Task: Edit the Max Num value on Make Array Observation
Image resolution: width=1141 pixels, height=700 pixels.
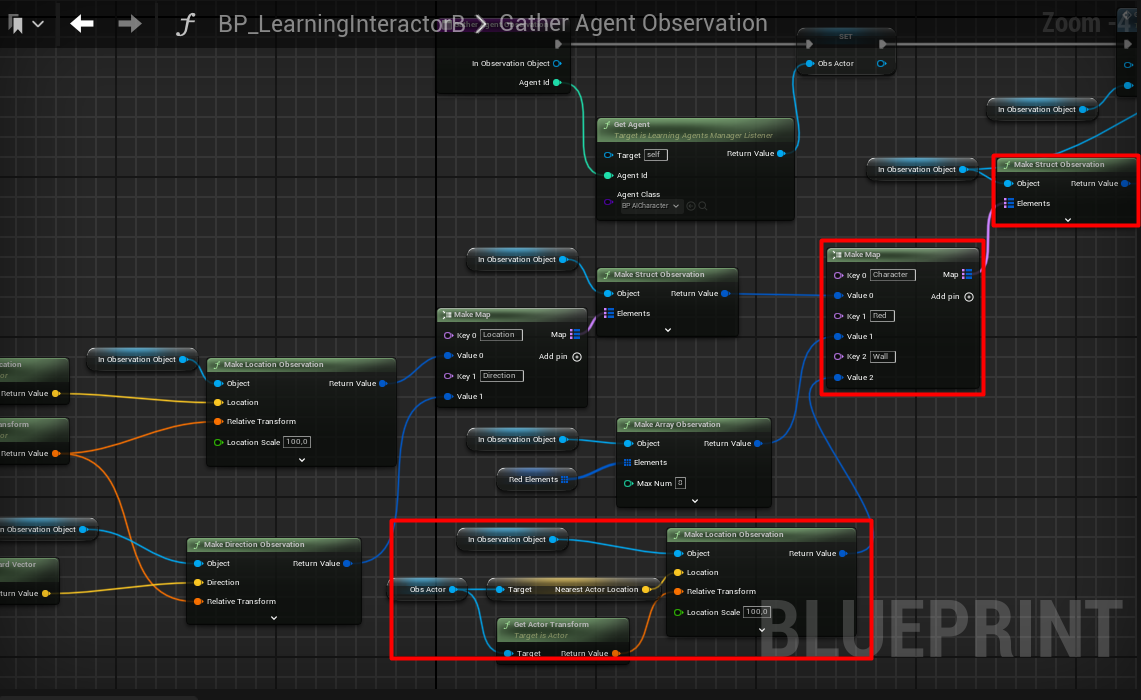Action: point(680,483)
